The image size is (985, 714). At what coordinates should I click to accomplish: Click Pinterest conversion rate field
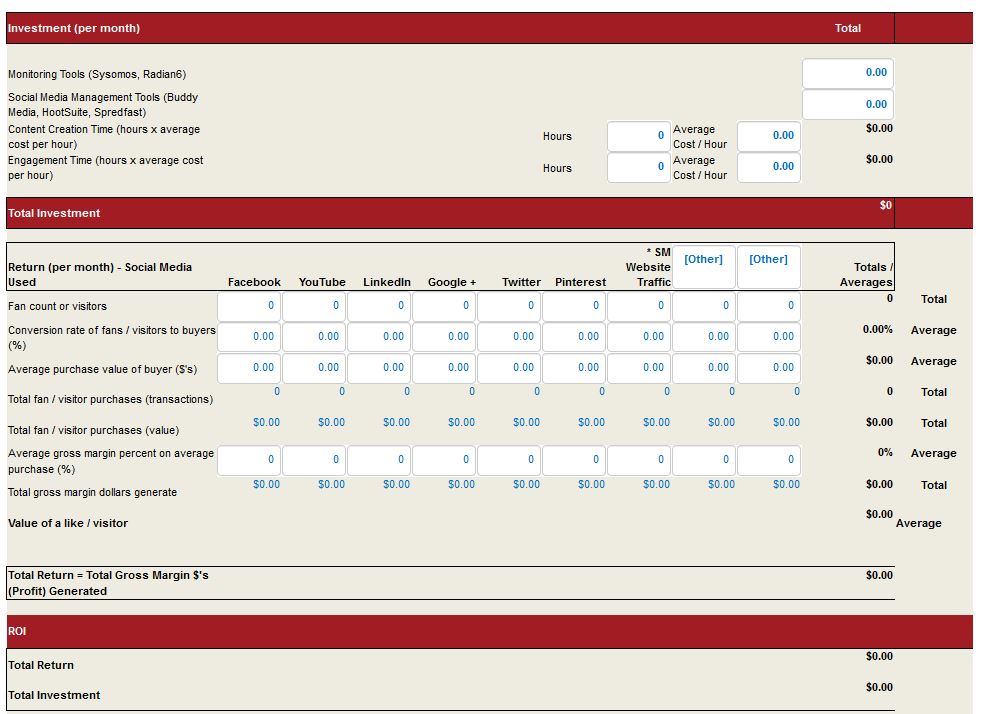[574, 337]
